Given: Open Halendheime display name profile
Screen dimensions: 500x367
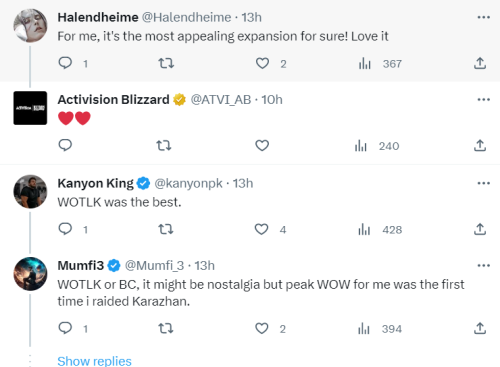Looking at the screenshot, I should click(98, 17).
